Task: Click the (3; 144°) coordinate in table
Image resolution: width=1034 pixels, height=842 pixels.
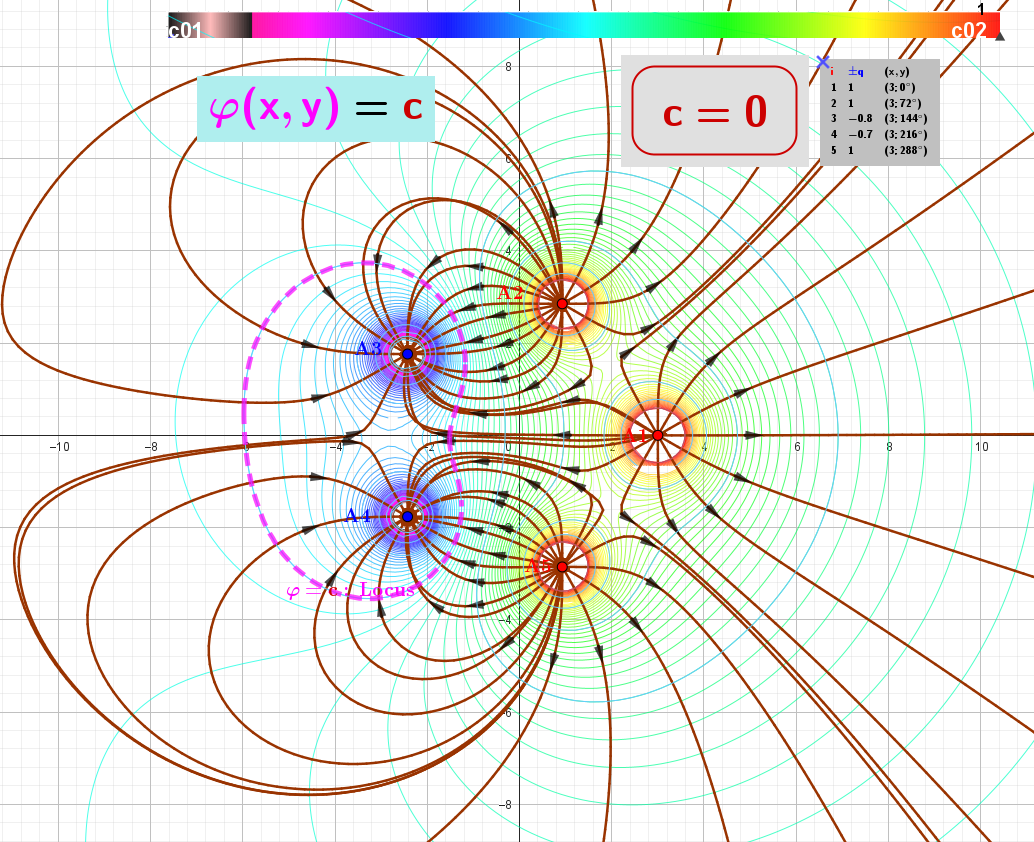Action: click(x=905, y=119)
